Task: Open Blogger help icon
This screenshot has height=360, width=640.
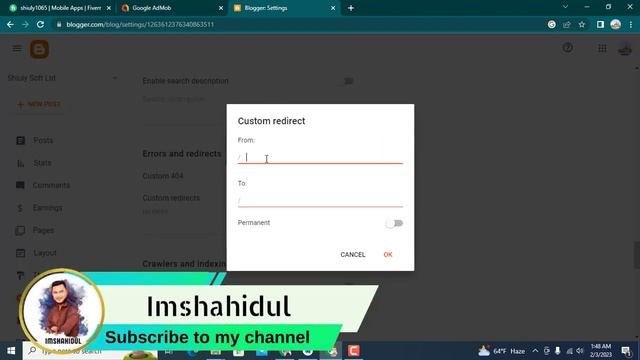Action: tap(567, 48)
